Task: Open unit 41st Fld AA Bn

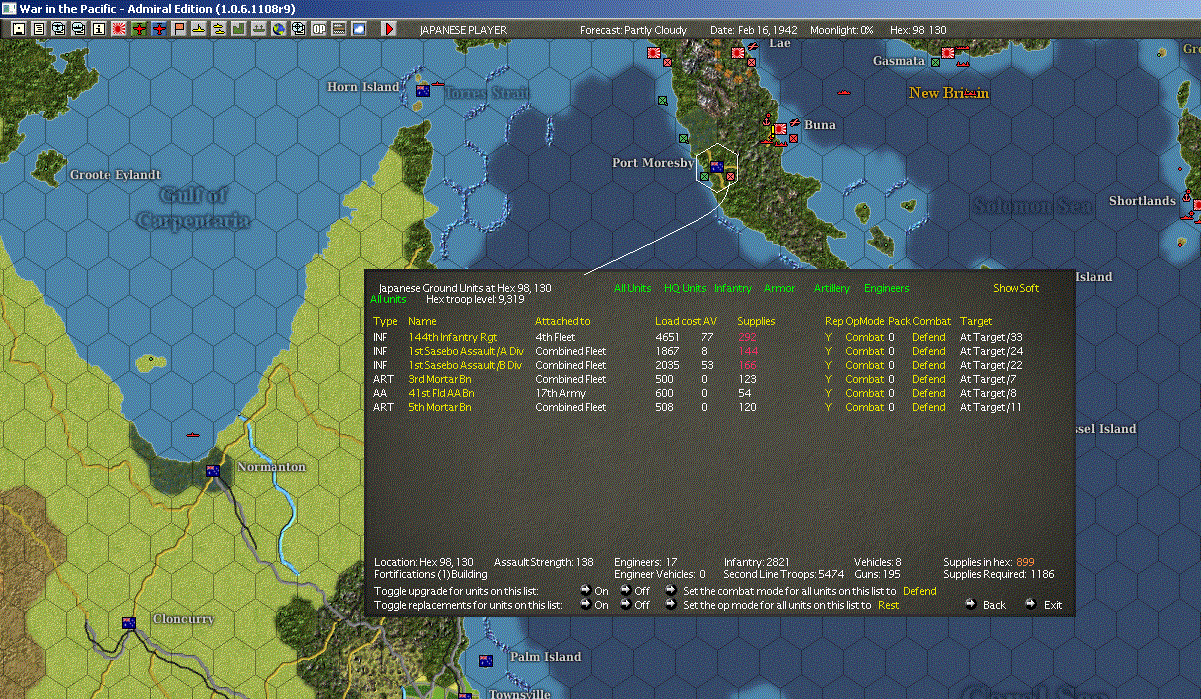Action: pyautogui.click(x=443, y=393)
